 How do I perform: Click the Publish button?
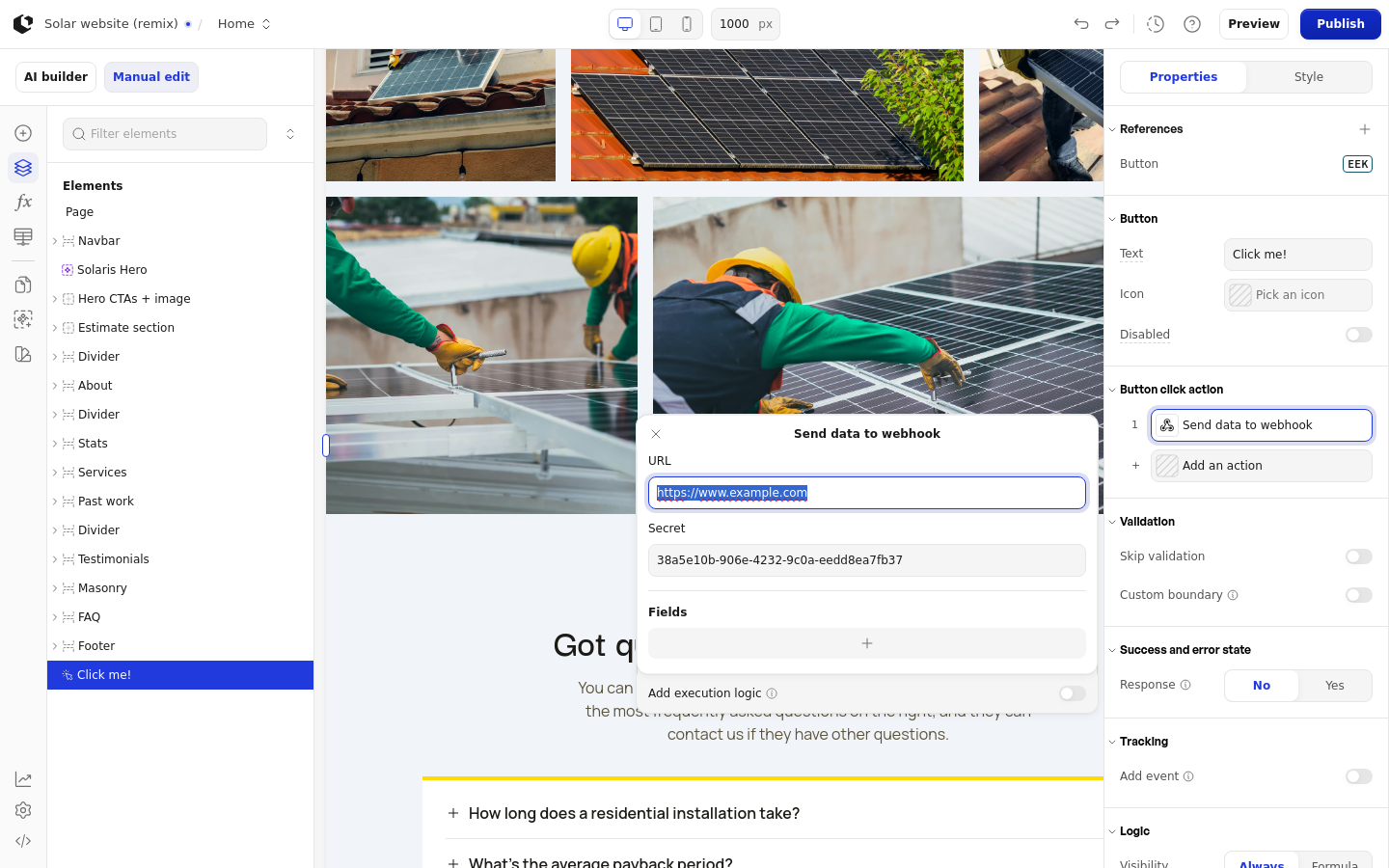(x=1340, y=24)
